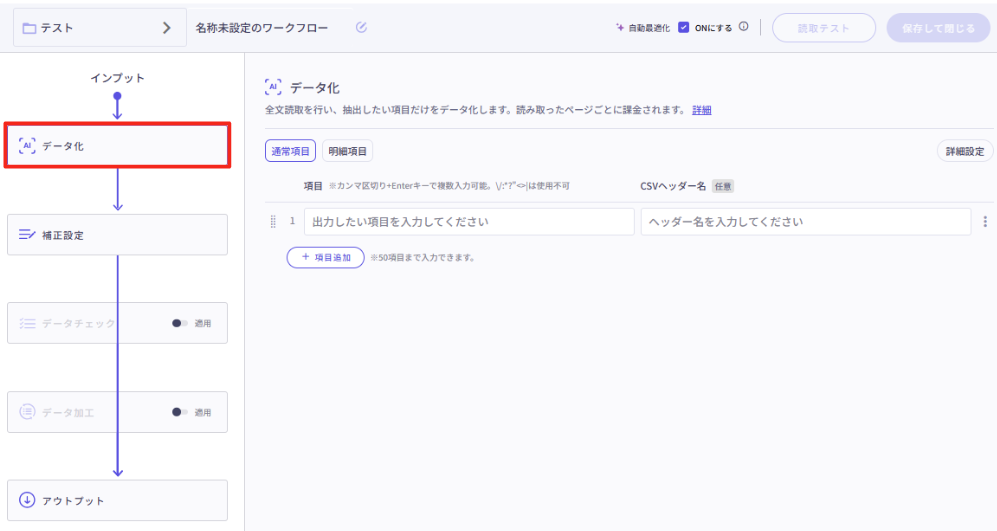Click the CSV ヘッダー名 input field

pos(805,222)
